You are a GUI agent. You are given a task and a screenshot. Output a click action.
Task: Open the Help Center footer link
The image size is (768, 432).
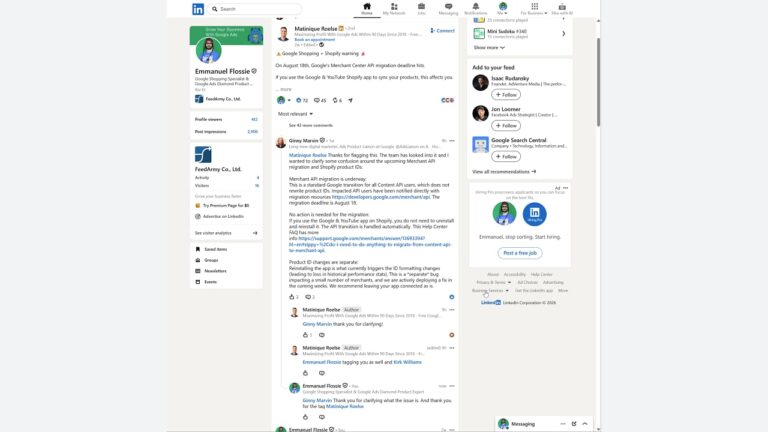point(541,275)
